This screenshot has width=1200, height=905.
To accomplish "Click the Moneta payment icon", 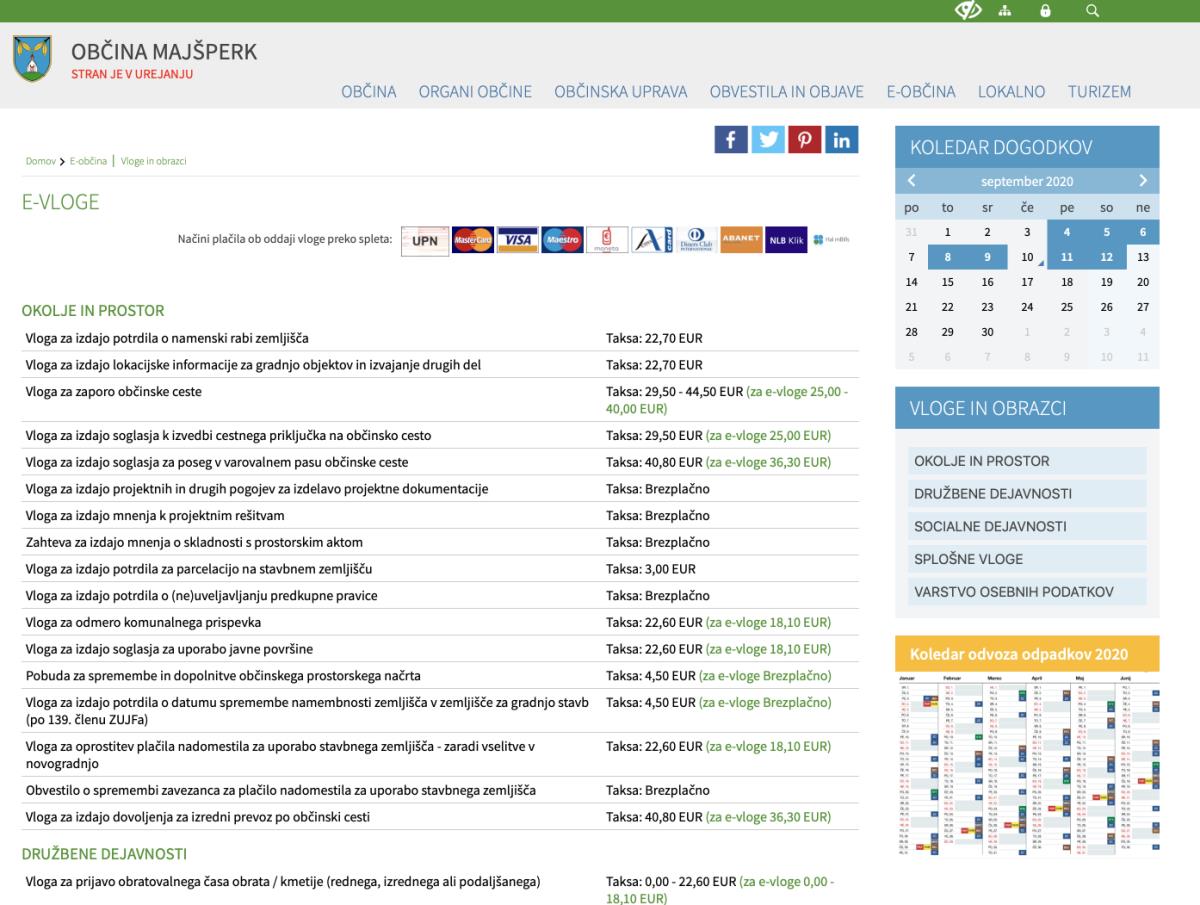I will tap(606, 241).
